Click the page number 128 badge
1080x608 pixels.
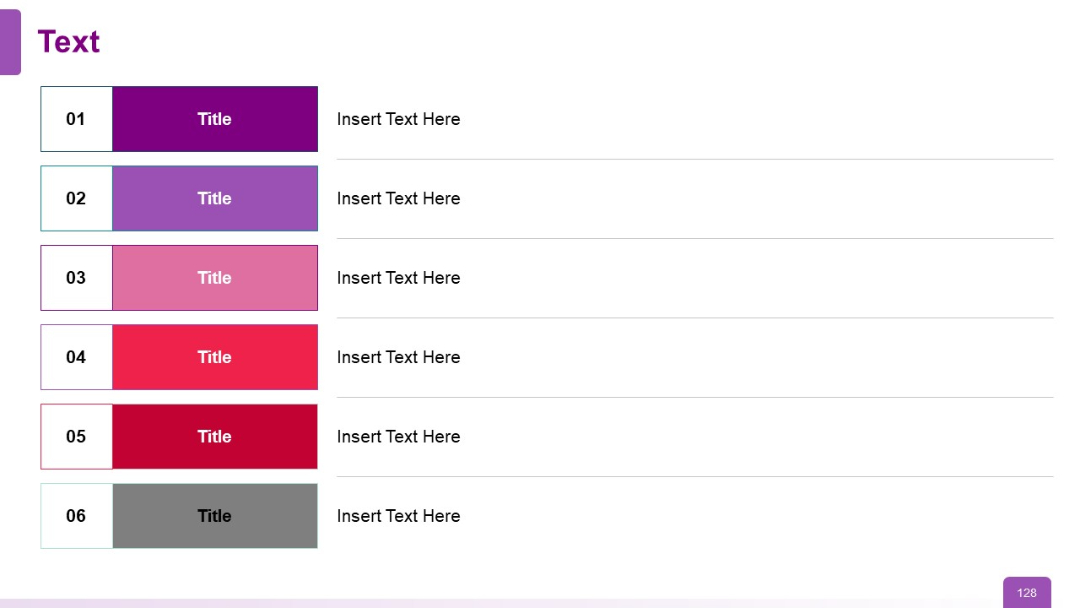click(x=1026, y=592)
